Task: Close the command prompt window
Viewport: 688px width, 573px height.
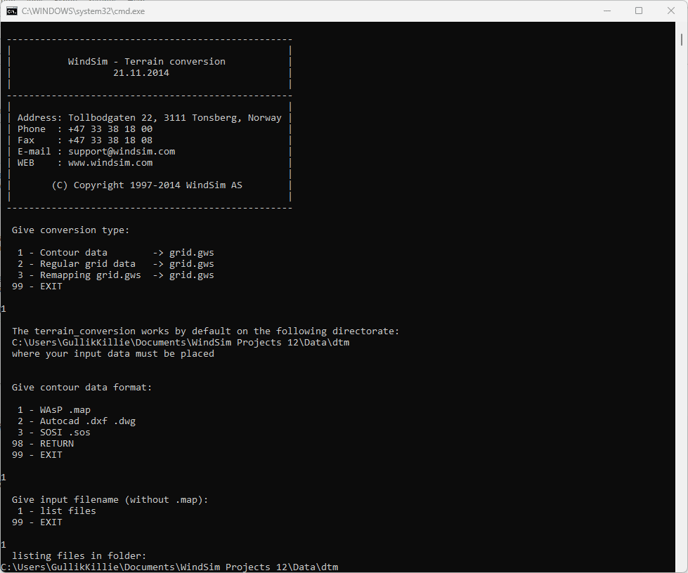Action: (671, 11)
